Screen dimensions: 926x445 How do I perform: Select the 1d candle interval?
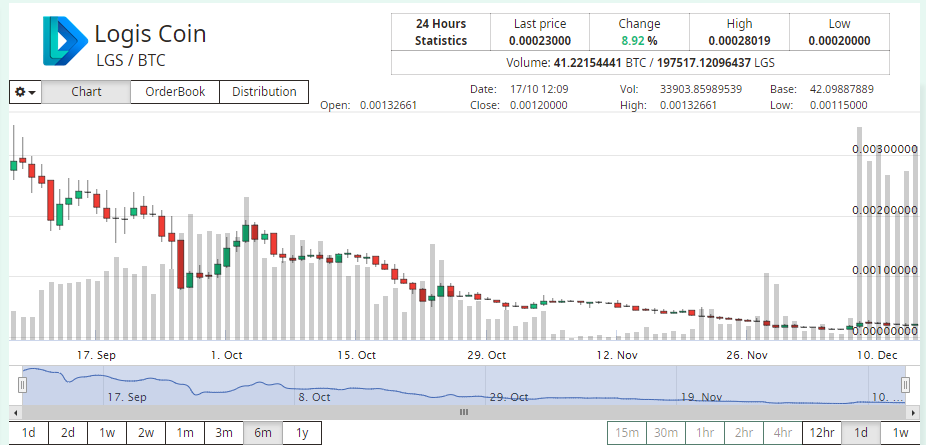point(861,433)
